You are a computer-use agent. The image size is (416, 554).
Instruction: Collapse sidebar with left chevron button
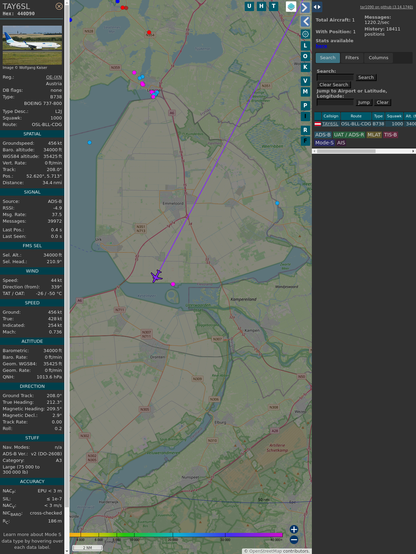click(305, 21)
